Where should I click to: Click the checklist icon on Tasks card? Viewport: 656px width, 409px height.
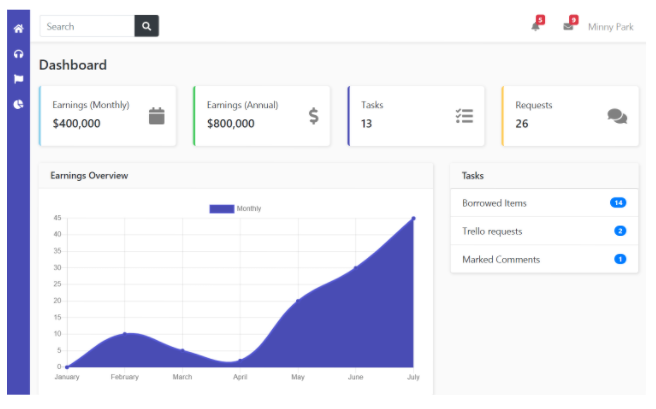[x=464, y=116]
